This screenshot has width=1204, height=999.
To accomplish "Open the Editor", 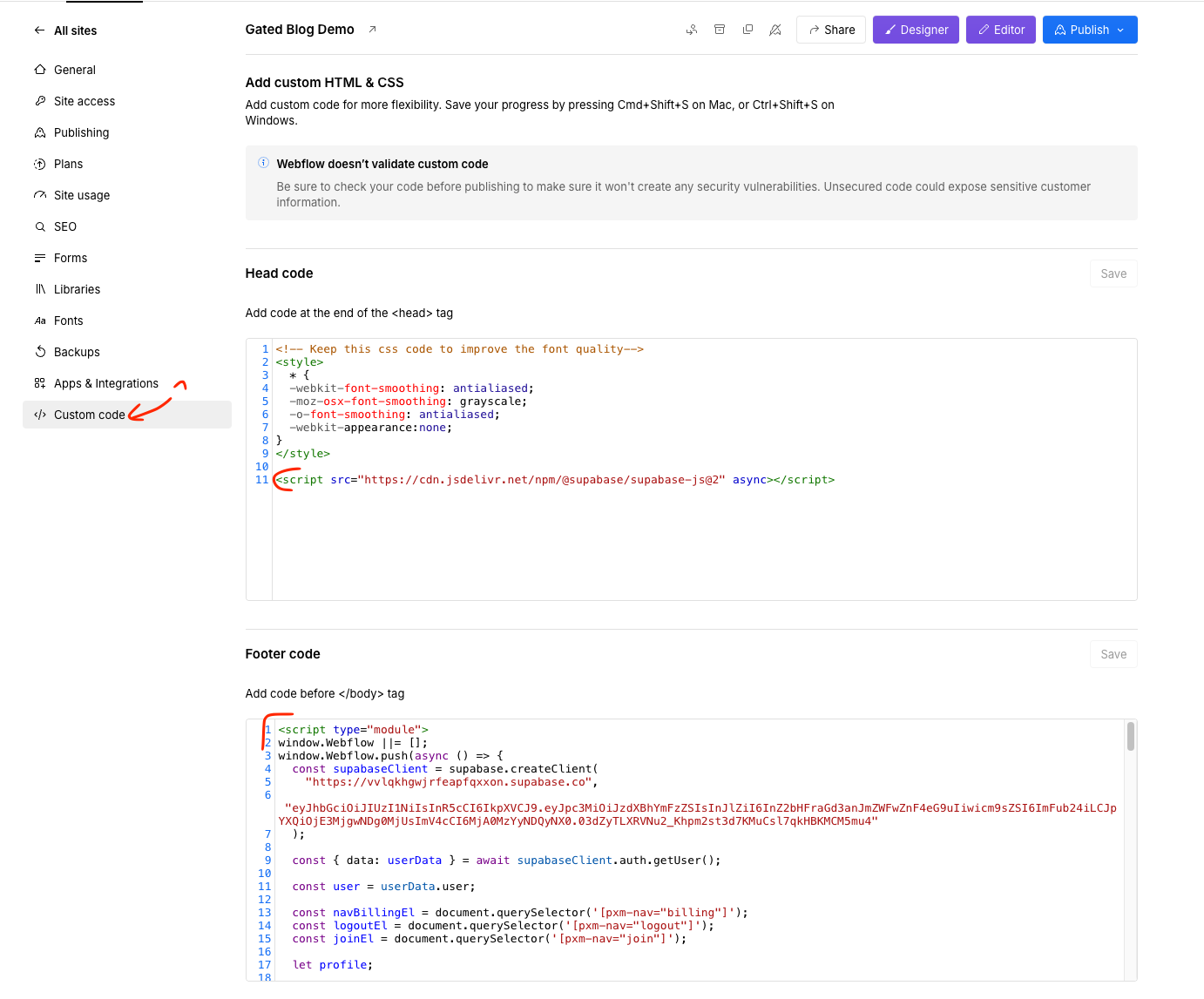I will (1001, 30).
